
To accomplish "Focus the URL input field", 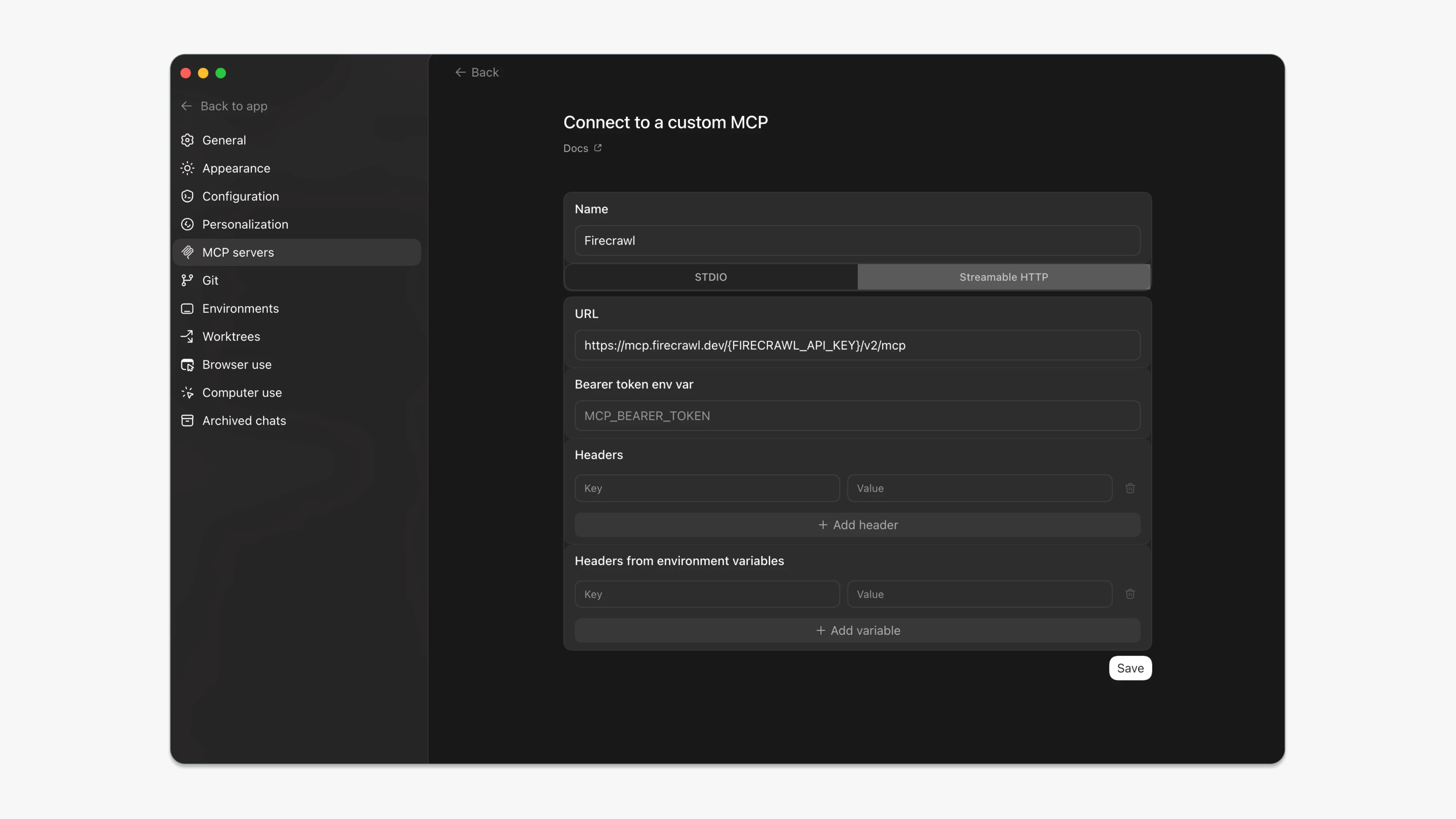I will tap(857, 345).
